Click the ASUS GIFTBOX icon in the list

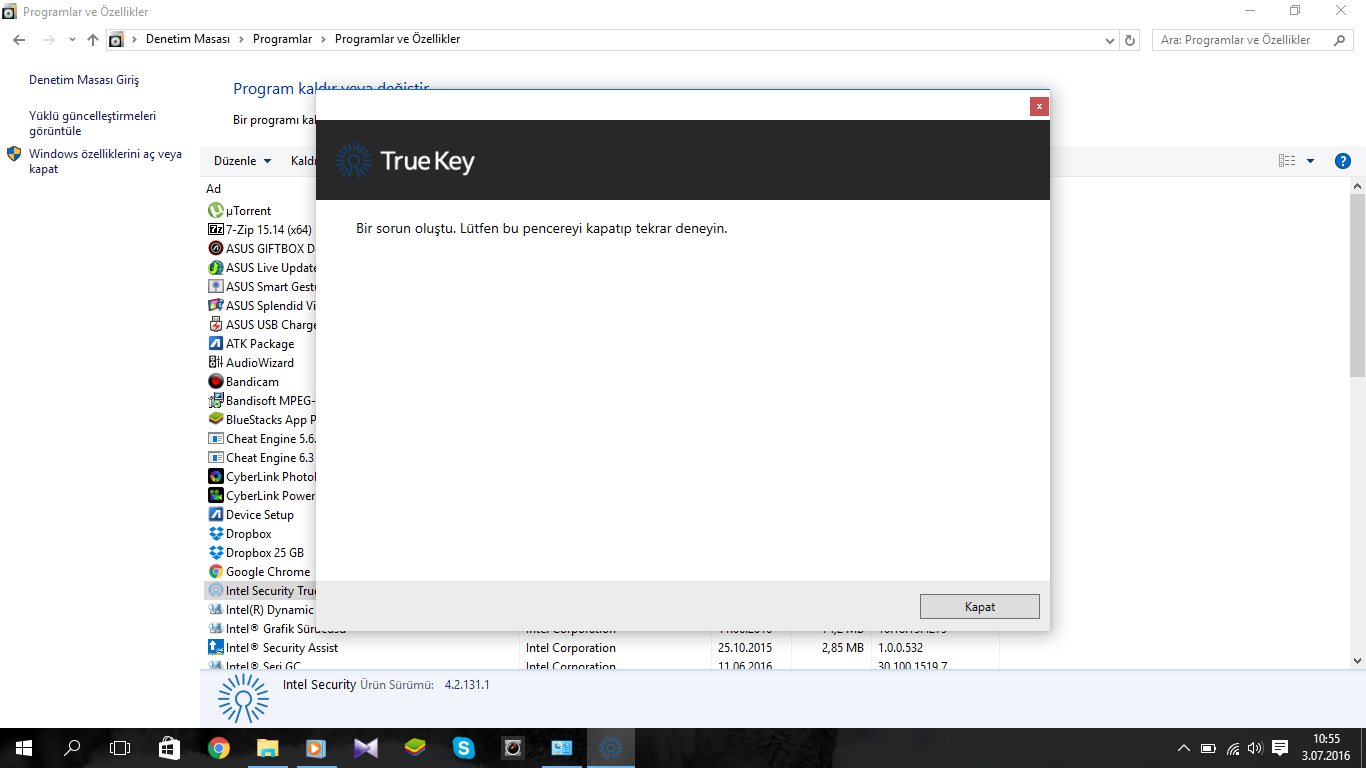pyautogui.click(x=215, y=249)
